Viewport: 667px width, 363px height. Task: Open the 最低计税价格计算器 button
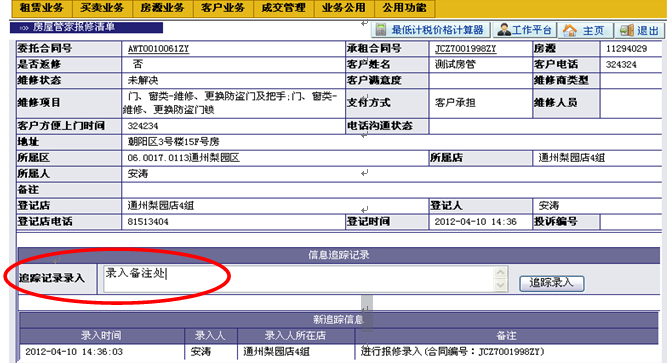tap(431, 30)
